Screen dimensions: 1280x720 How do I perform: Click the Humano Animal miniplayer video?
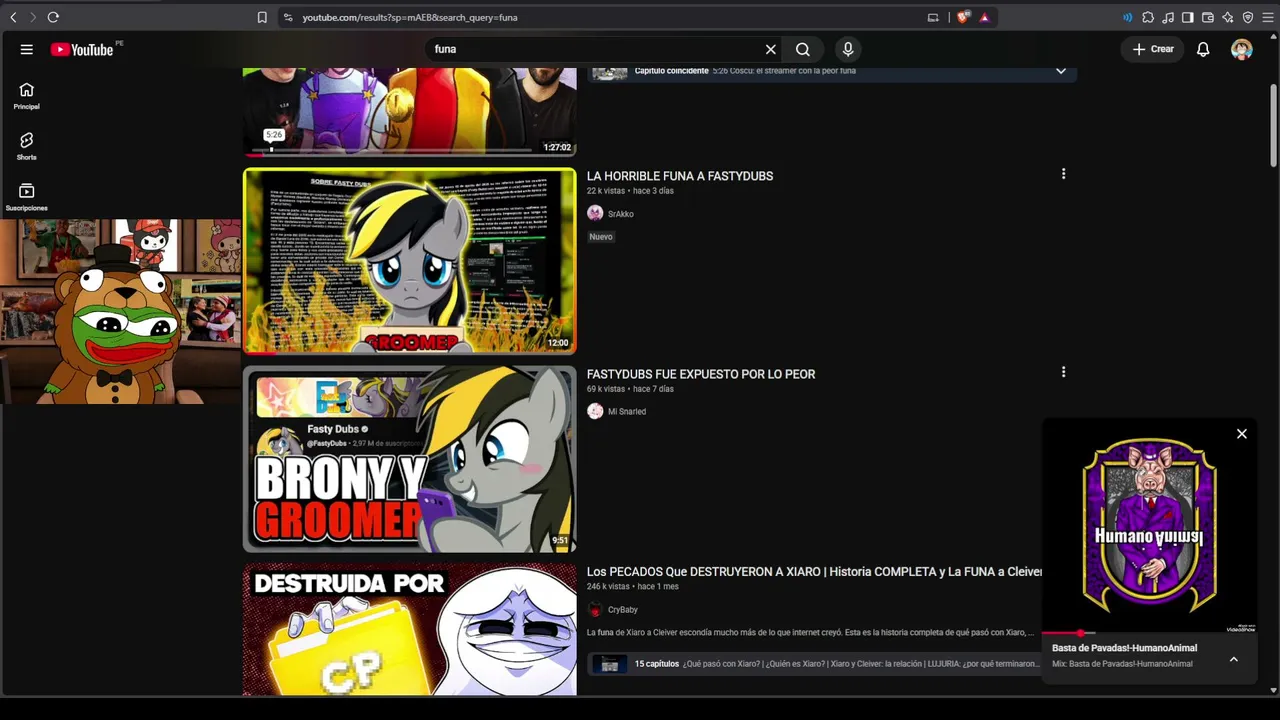1149,526
